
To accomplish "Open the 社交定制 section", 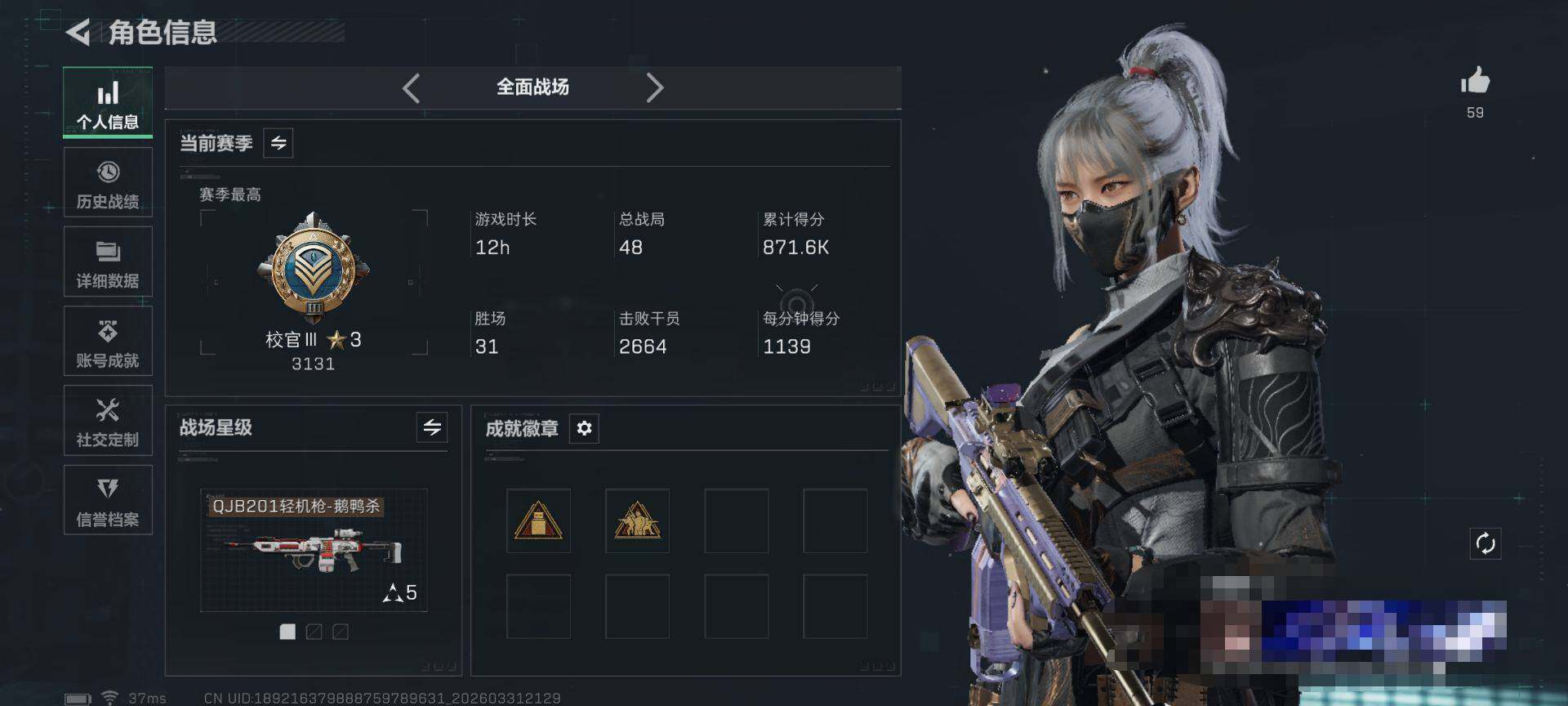I will point(108,421).
